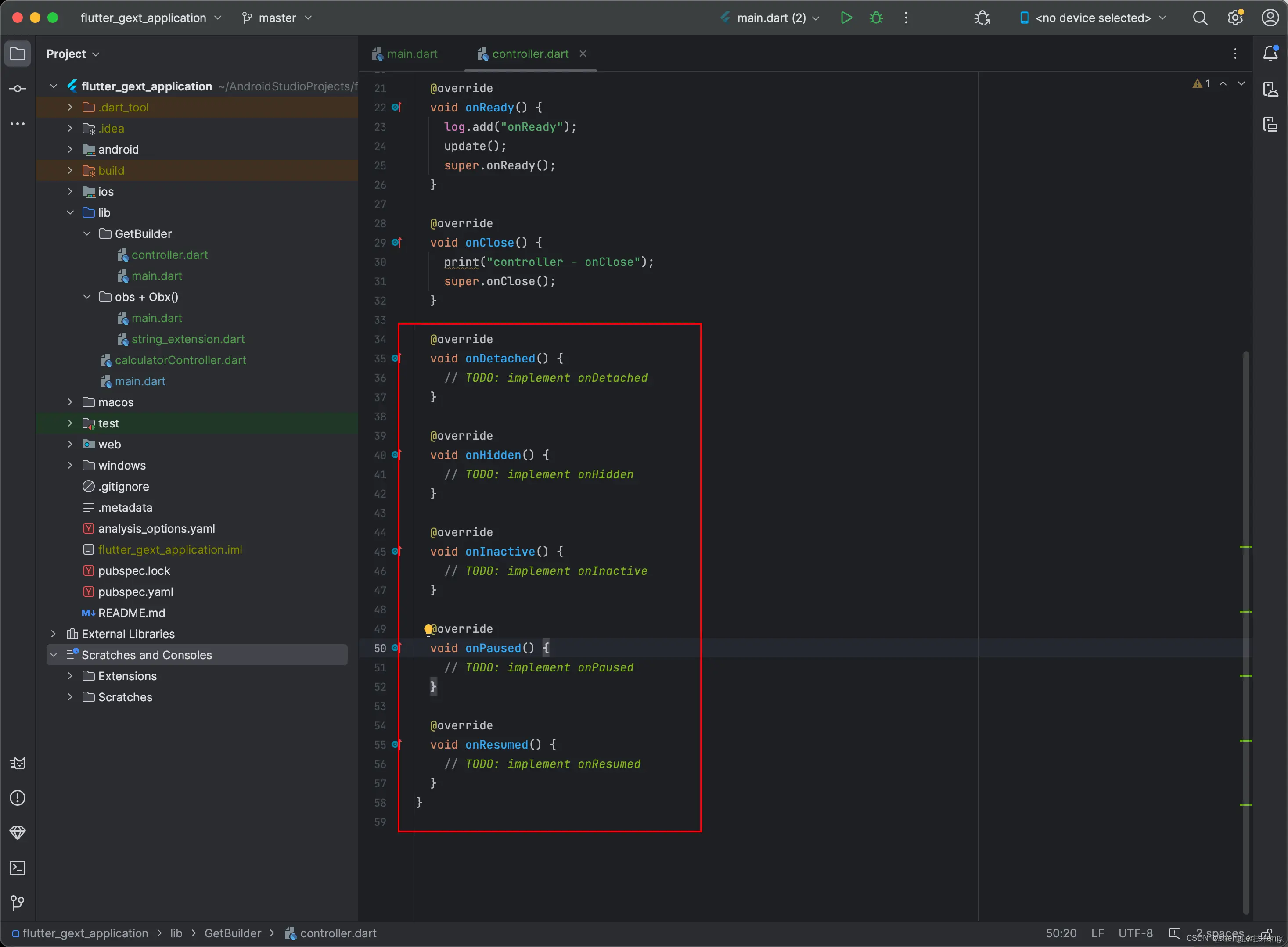Click the green Run button

pyautogui.click(x=846, y=18)
